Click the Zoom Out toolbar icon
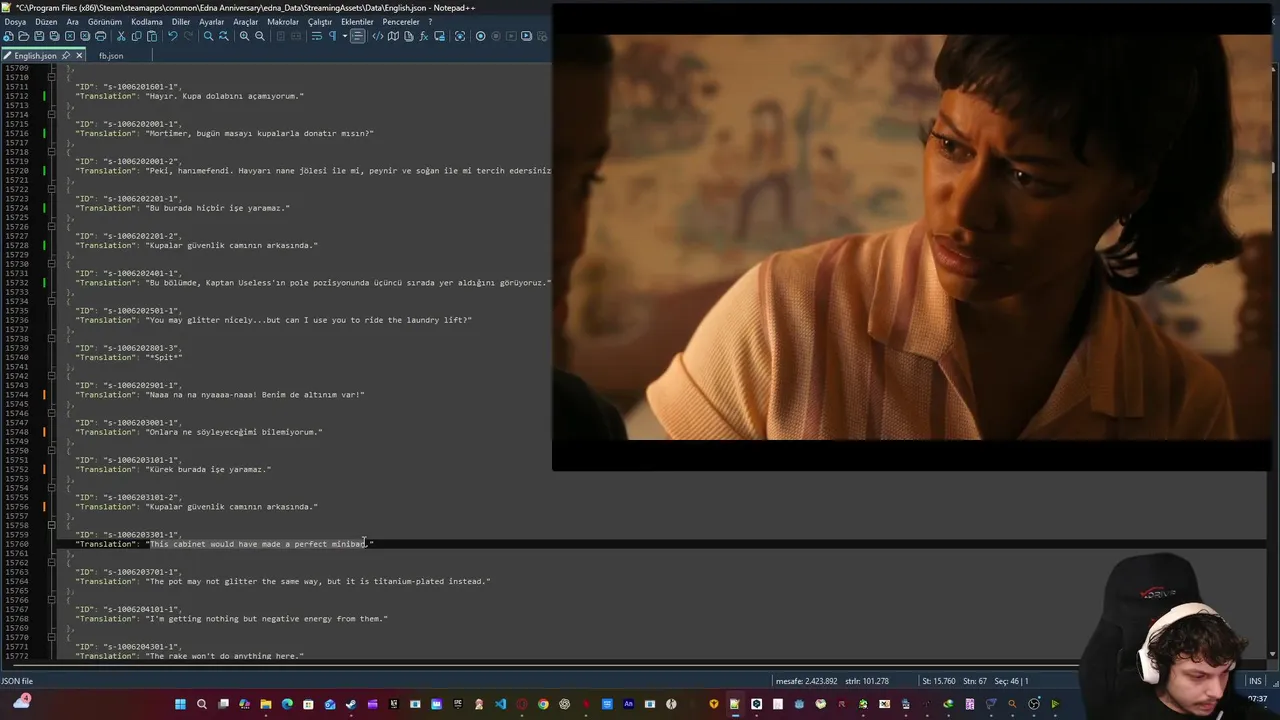This screenshot has width=1280, height=720. tap(260, 36)
